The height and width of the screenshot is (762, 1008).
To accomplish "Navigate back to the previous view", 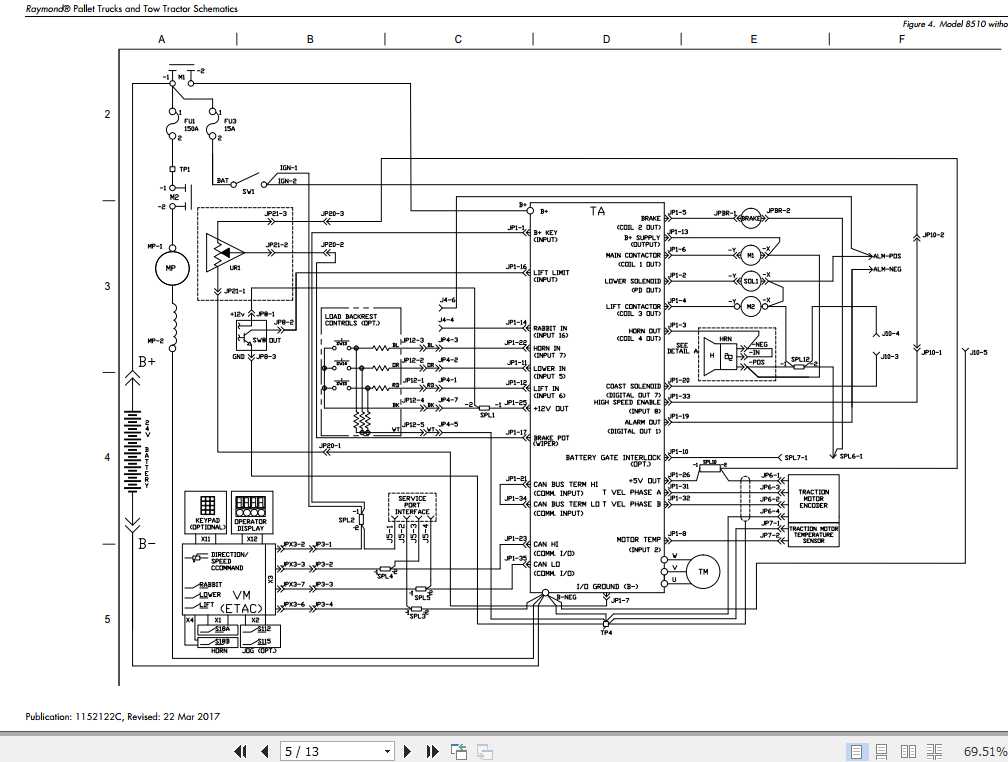I will click(x=458, y=750).
